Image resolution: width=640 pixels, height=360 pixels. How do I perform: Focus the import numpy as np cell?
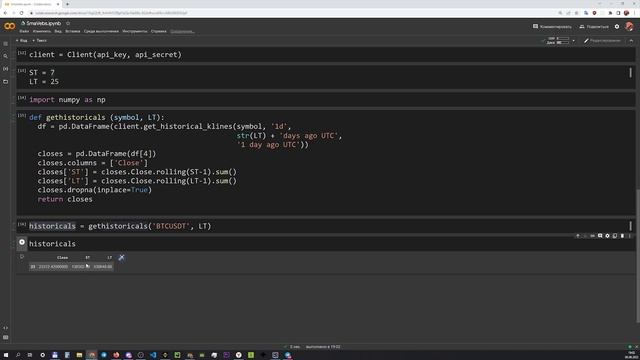click(x=325, y=100)
